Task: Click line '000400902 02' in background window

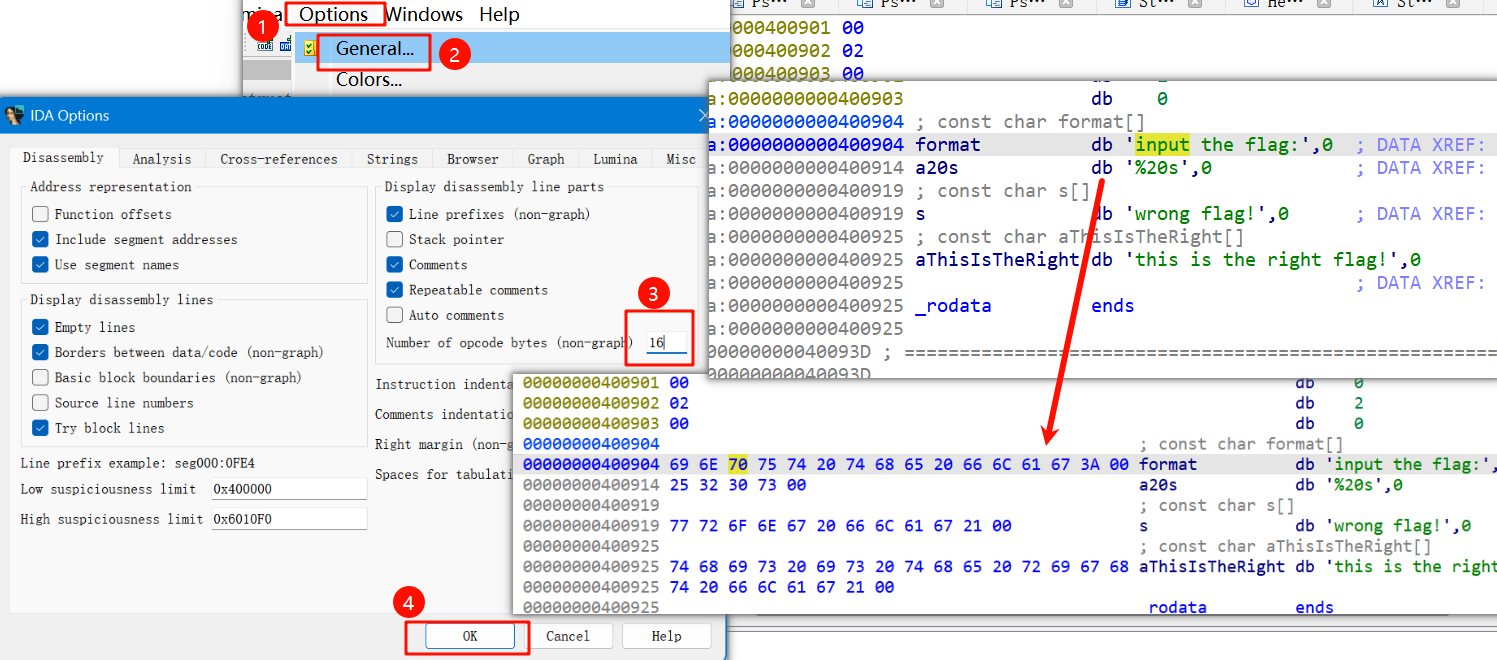Action: pyautogui.click(x=798, y=51)
